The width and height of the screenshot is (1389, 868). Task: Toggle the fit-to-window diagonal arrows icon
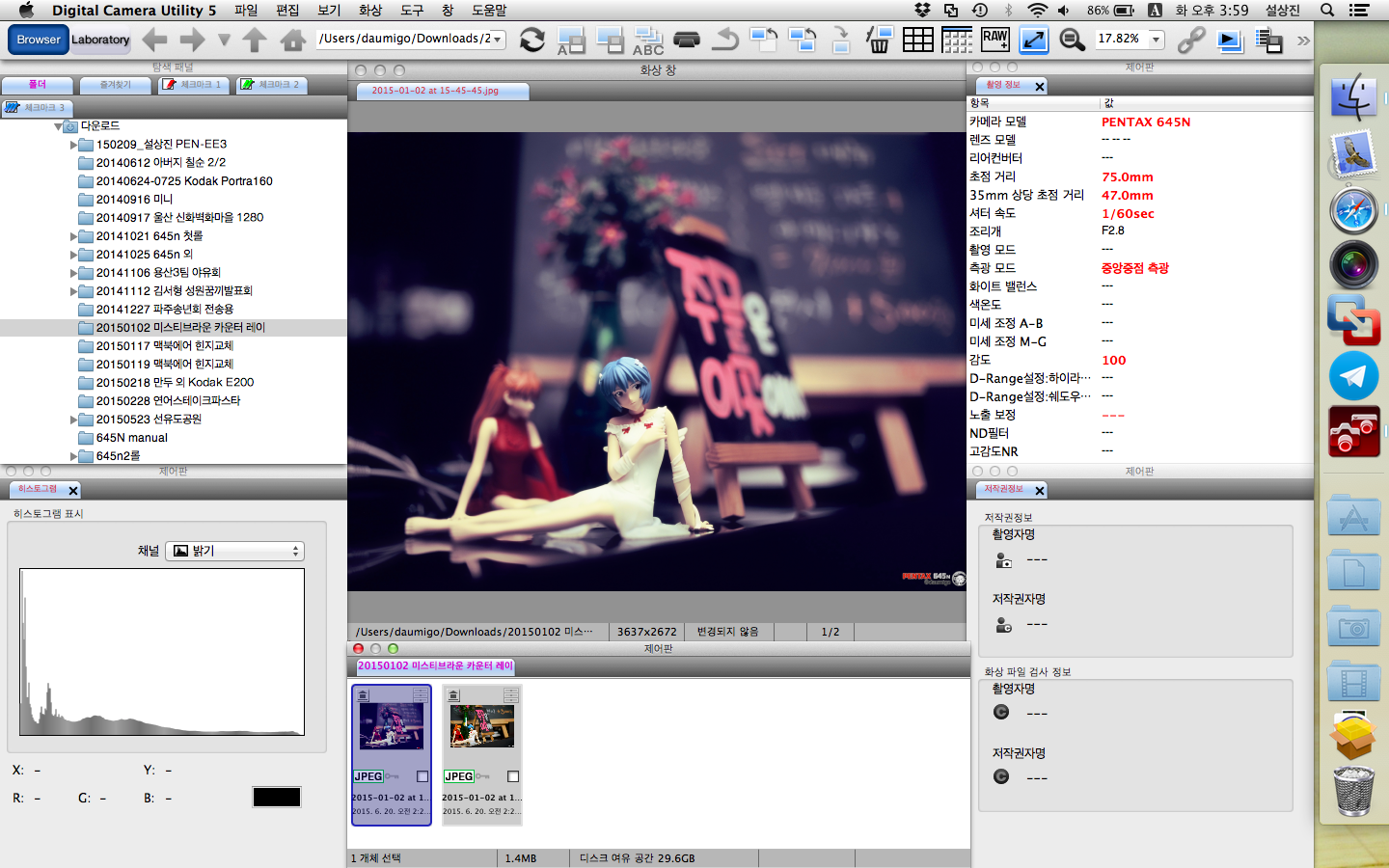[x=1034, y=40]
